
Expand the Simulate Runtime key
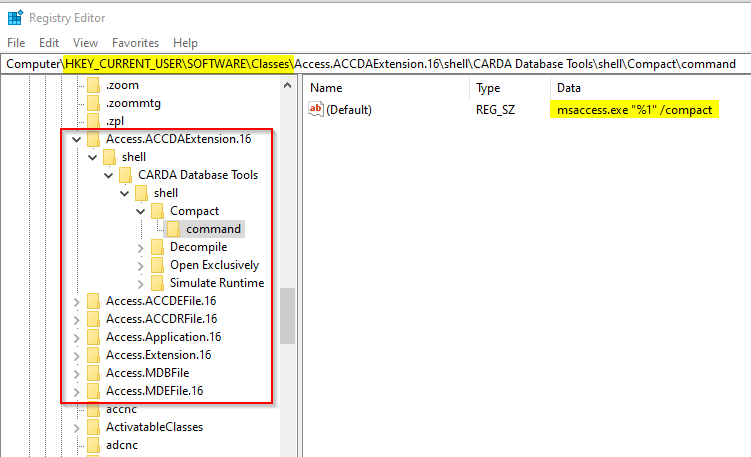pos(141,284)
